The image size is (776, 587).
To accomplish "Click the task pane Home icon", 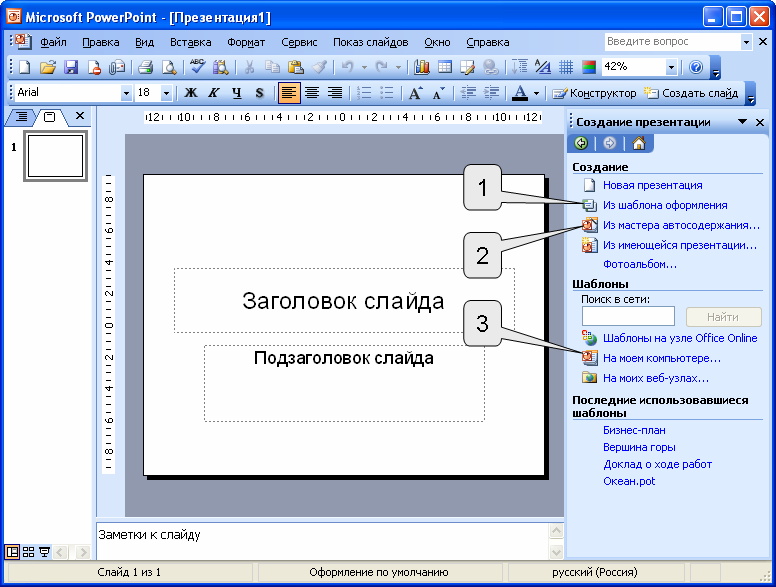I will coord(639,144).
